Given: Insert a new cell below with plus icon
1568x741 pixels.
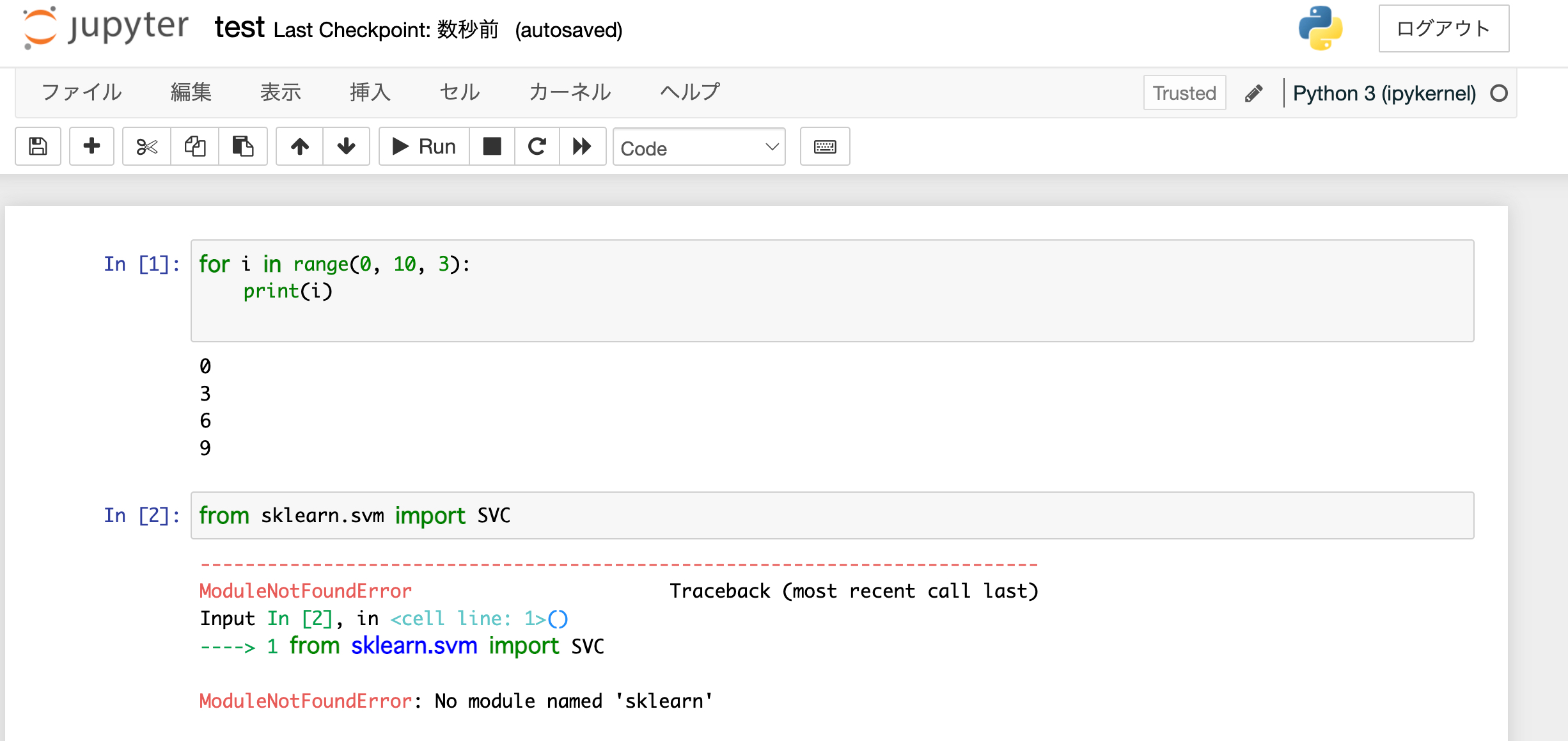Looking at the screenshot, I should pos(91,147).
